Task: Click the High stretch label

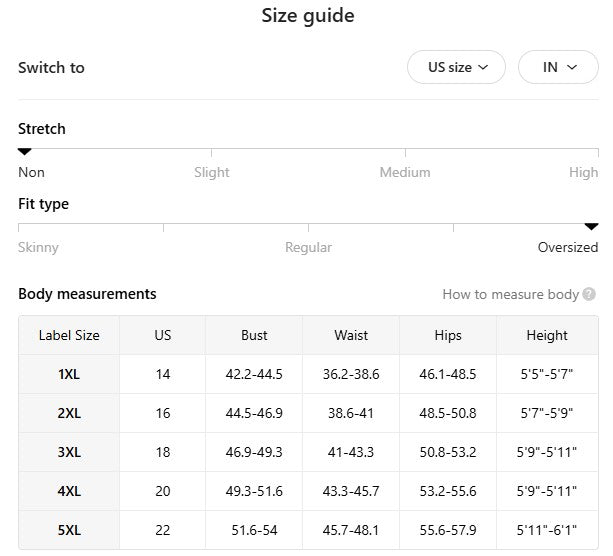Action: click(583, 173)
